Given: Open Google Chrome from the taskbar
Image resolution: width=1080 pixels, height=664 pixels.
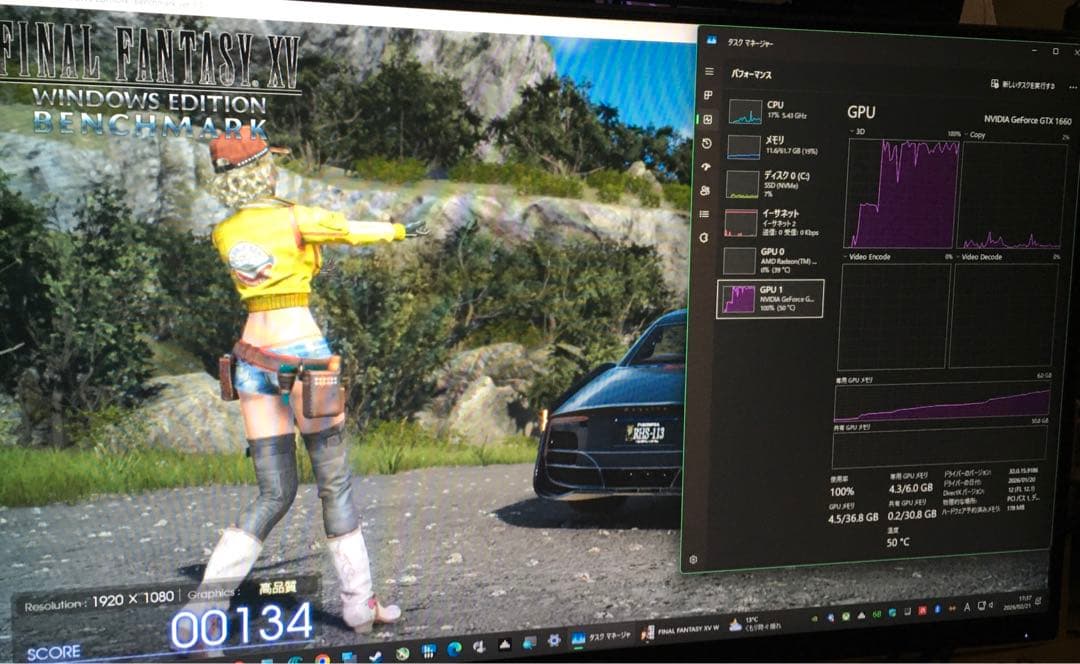Looking at the screenshot, I should pos(322,659).
